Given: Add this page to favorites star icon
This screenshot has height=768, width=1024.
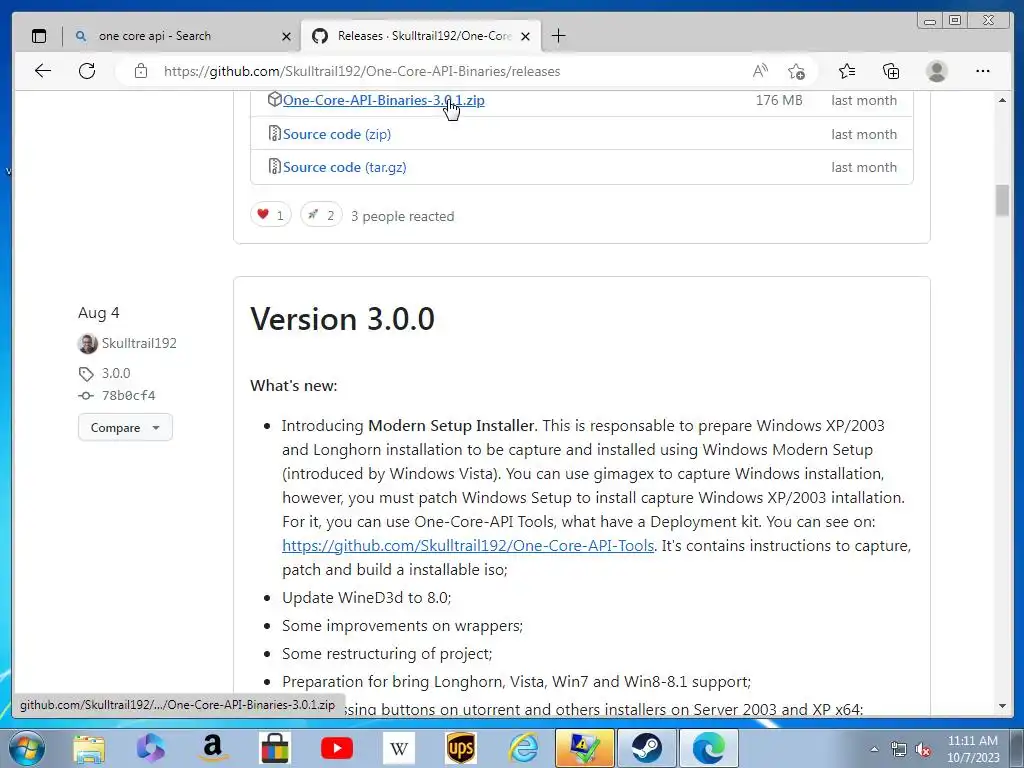Looking at the screenshot, I should (795, 71).
